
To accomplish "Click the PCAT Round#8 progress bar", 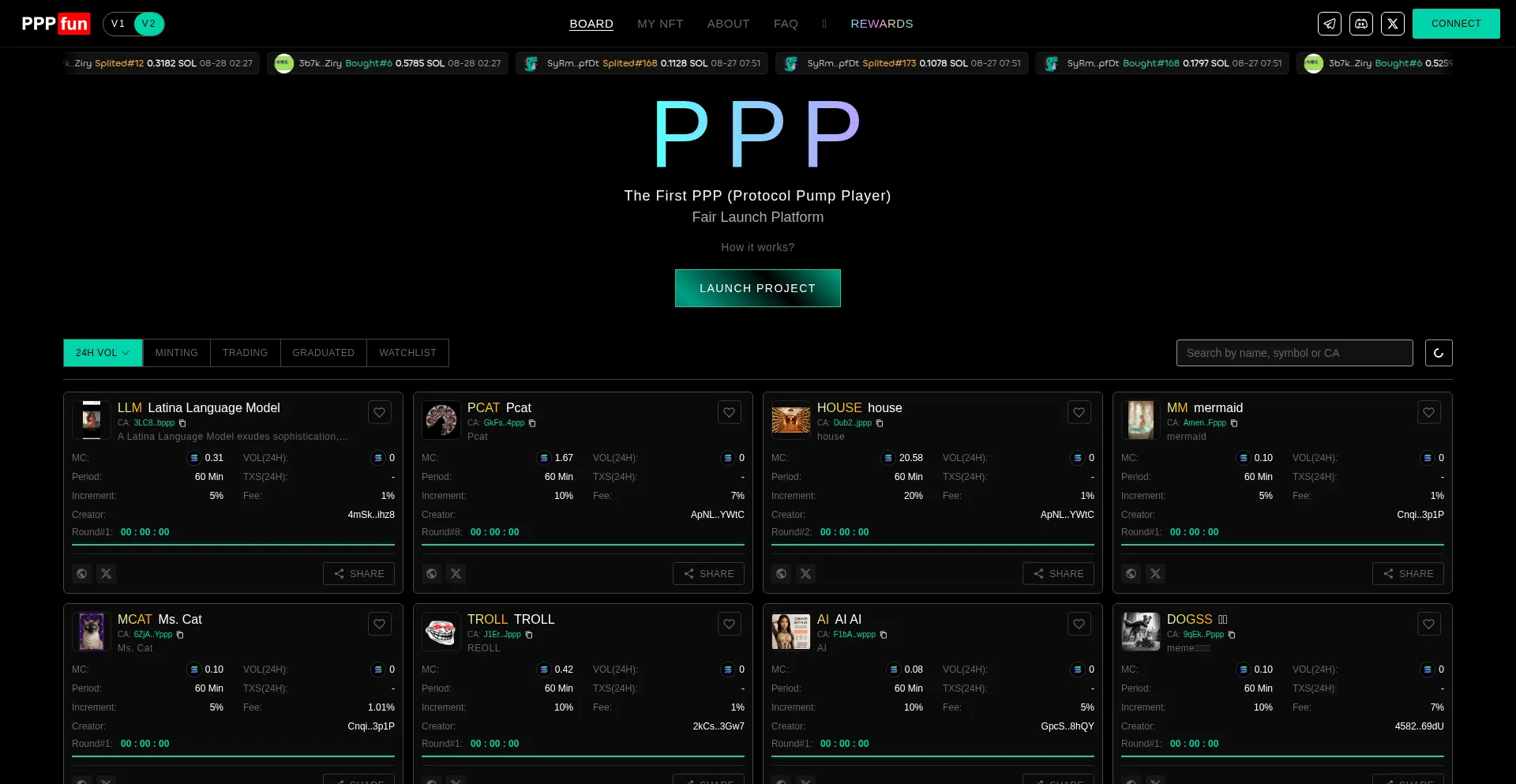I will pos(583,545).
